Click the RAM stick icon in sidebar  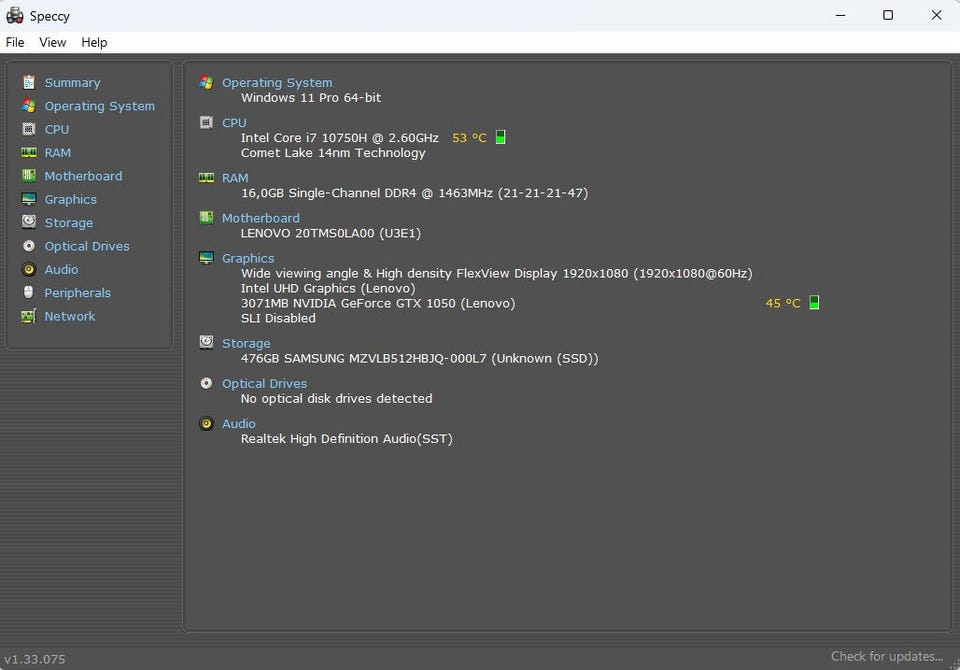coord(29,152)
